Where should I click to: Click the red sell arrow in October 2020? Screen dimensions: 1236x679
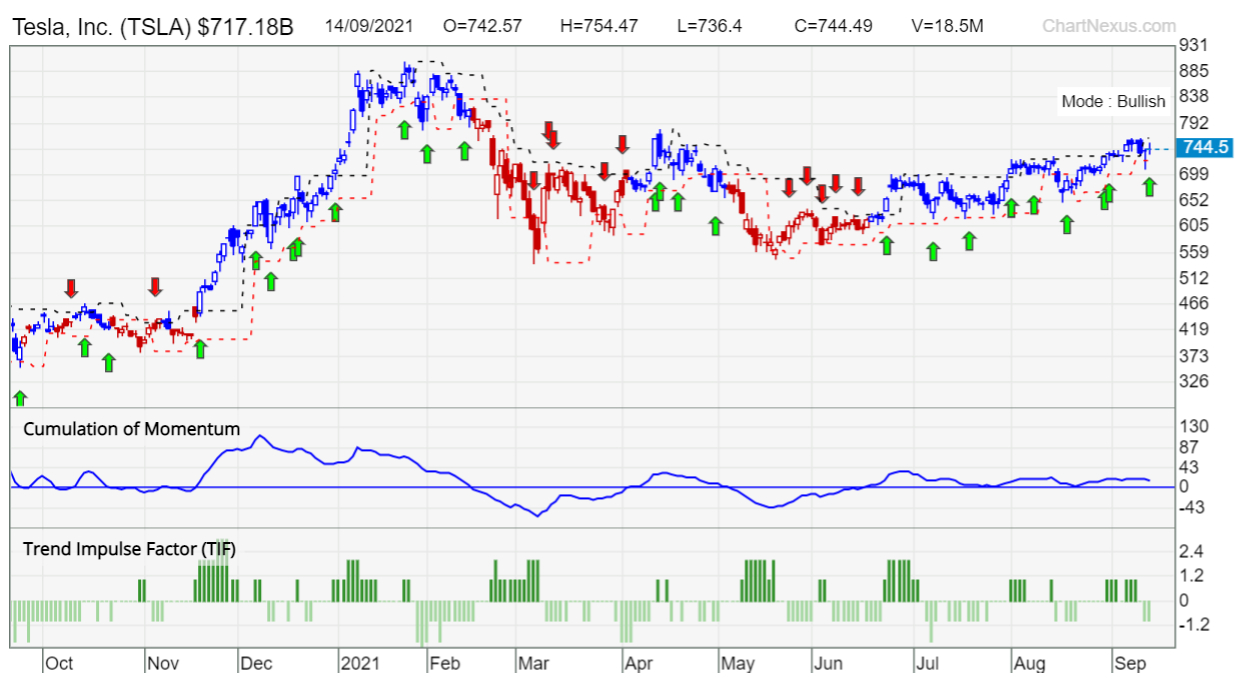(70, 288)
